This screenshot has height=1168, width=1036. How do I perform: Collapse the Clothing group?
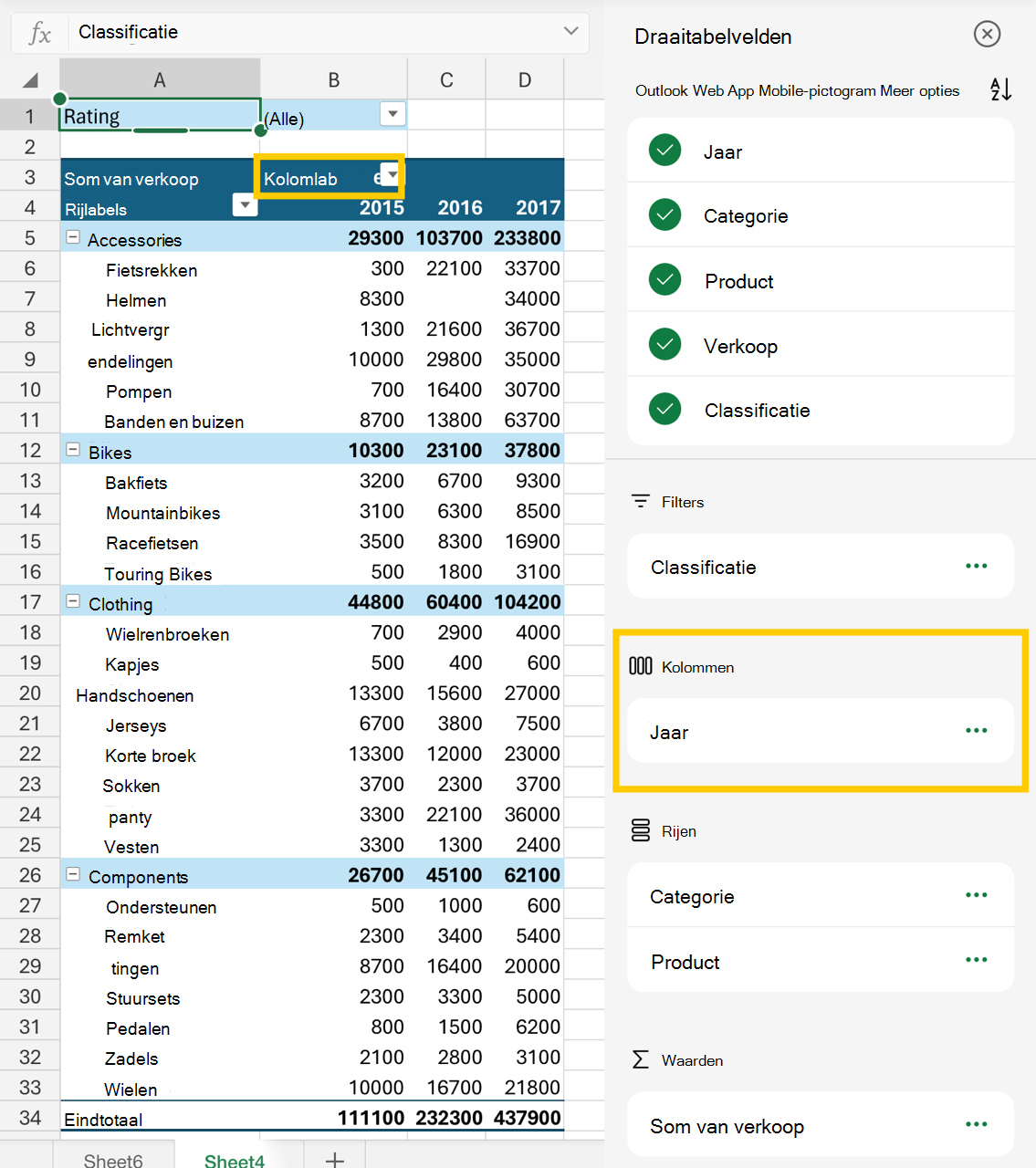73,601
